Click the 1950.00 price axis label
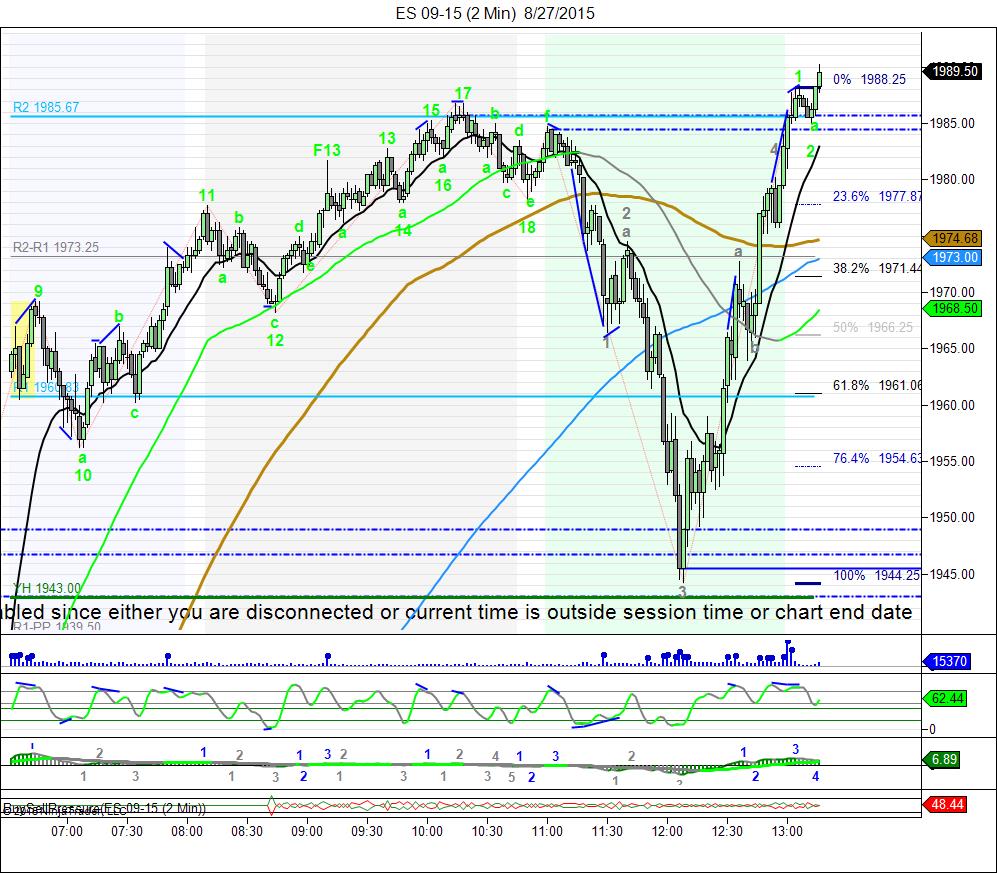The image size is (997, 873). (952, 518)
